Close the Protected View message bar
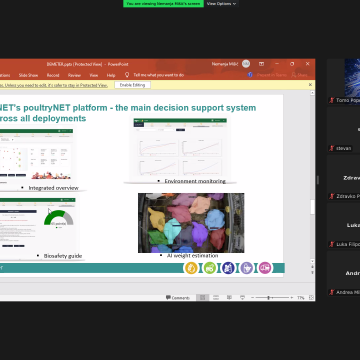 pos(310,85)
